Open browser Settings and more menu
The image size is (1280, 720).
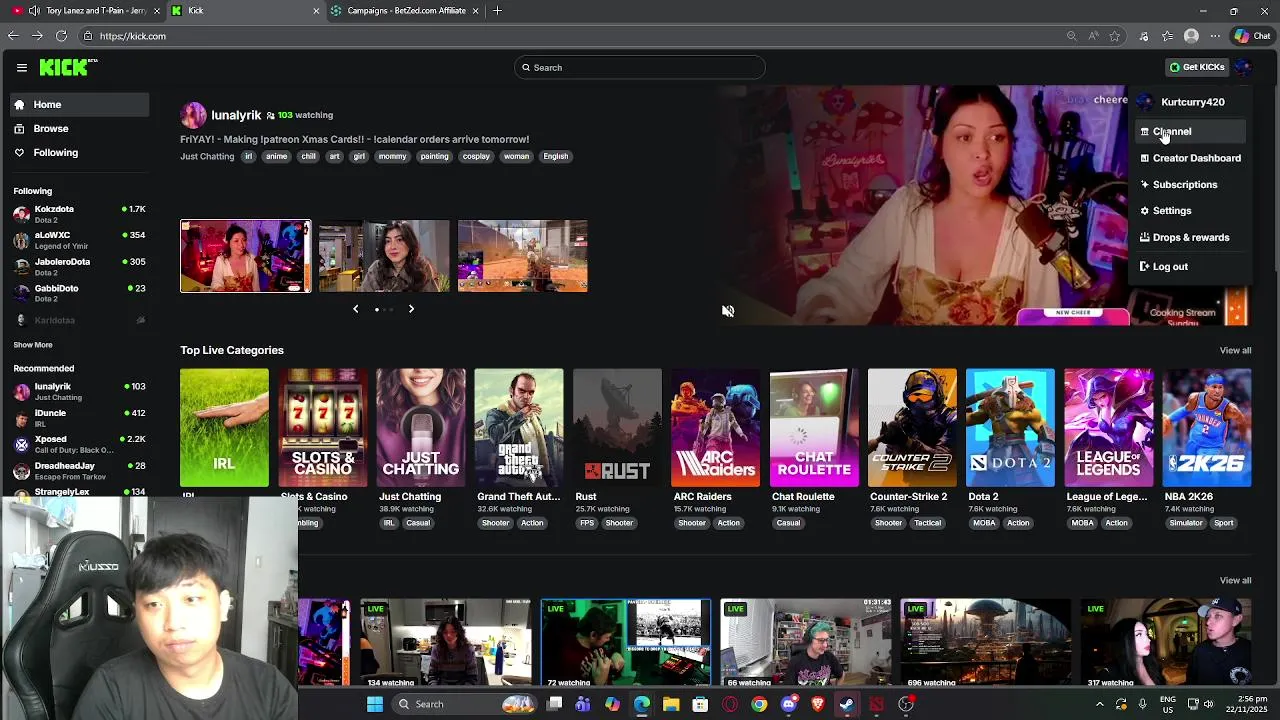[x=1215, y=36]
